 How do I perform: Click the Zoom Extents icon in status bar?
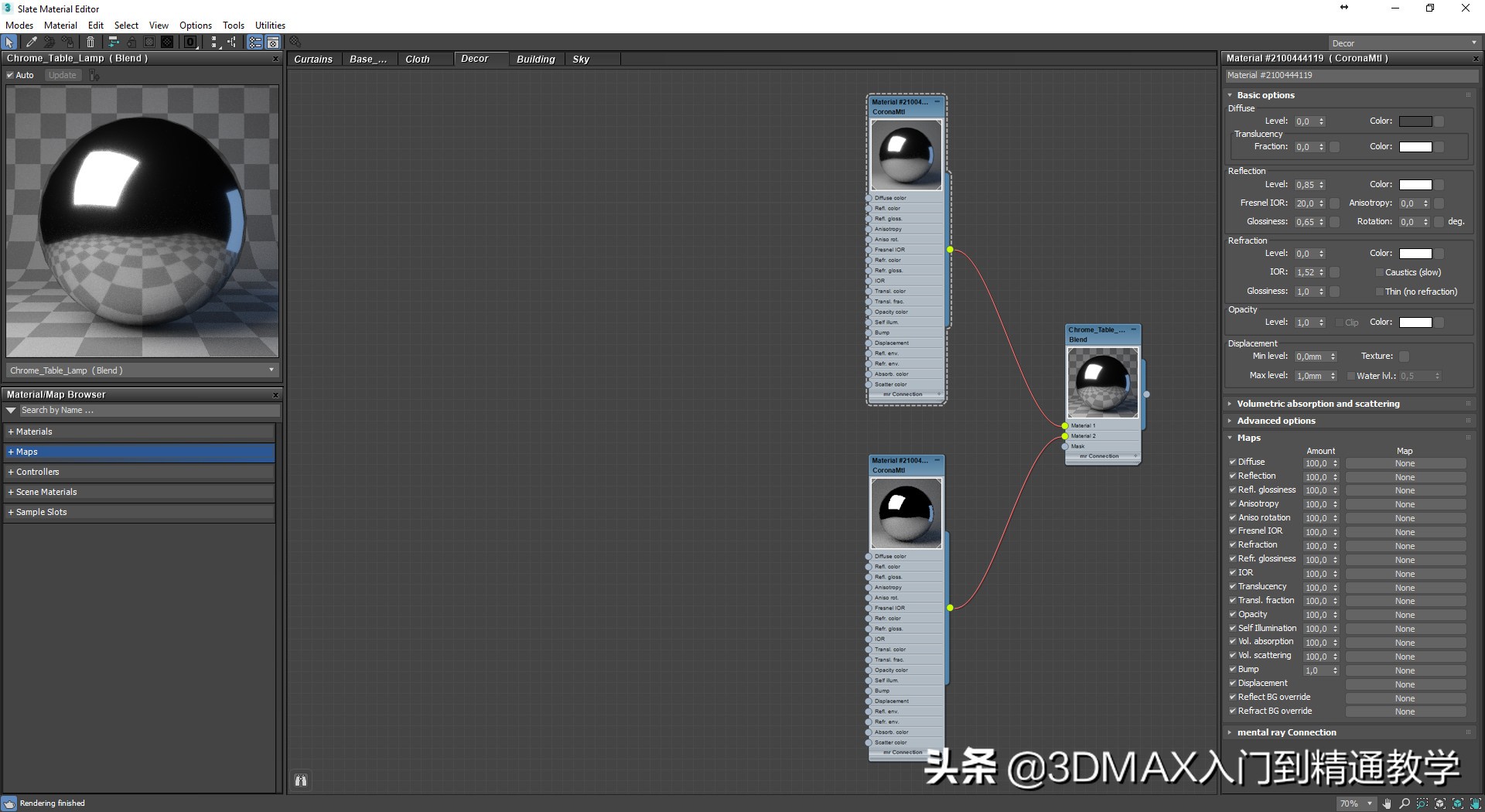click(x=1440, y=803)
